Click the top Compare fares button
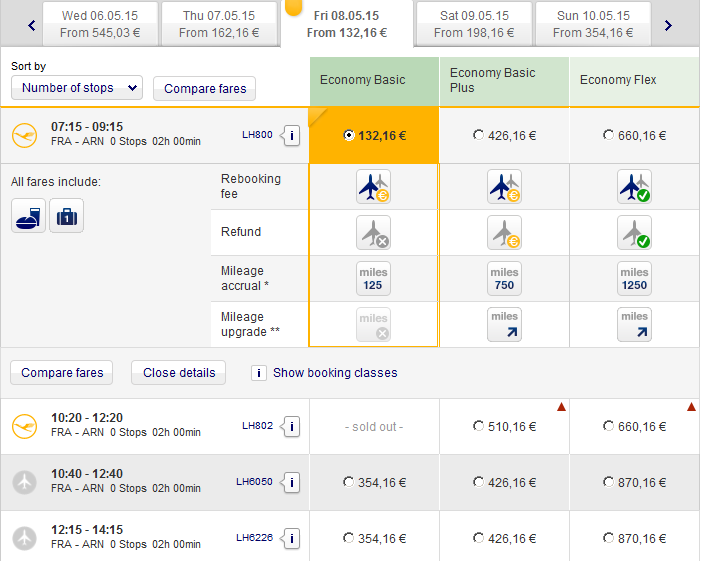 [205, 89]
